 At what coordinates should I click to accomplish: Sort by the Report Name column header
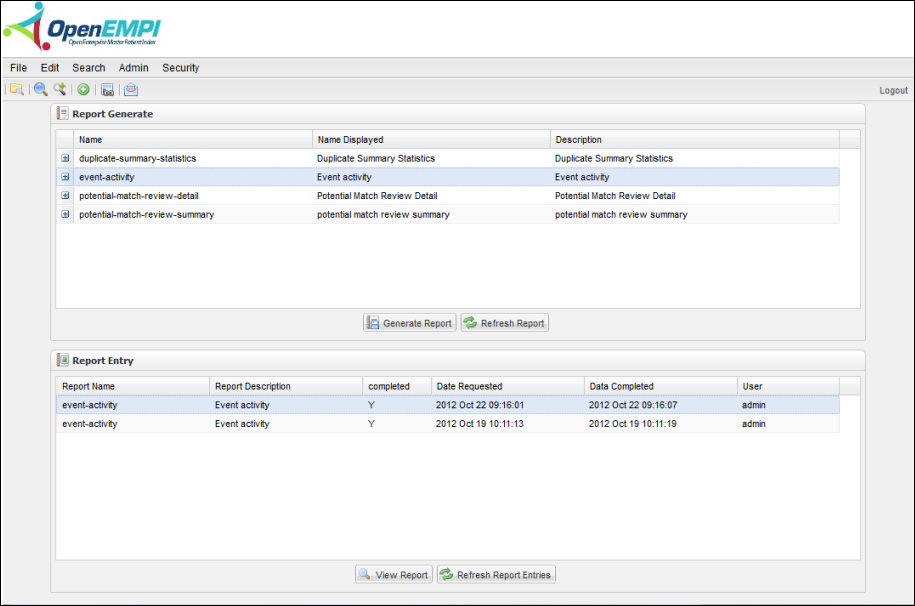click(x=133, y=386)
